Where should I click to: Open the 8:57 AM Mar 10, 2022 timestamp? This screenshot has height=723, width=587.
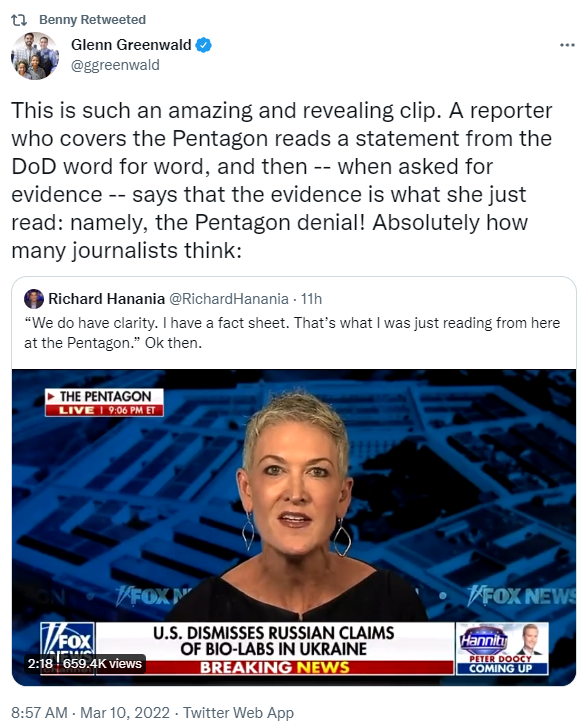click(x=90, y=712)
